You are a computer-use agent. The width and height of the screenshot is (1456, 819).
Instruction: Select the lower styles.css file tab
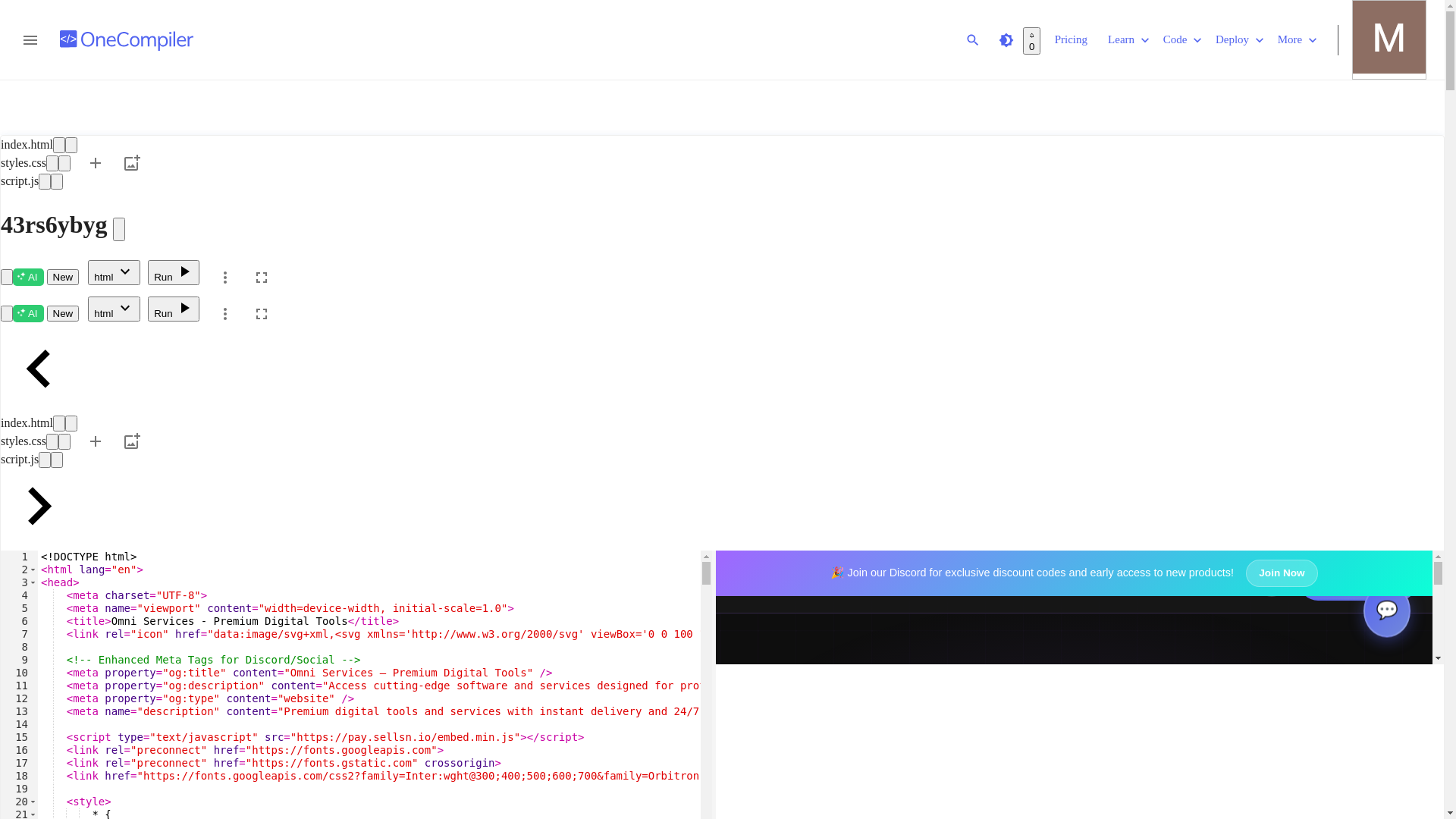[23, 441]
